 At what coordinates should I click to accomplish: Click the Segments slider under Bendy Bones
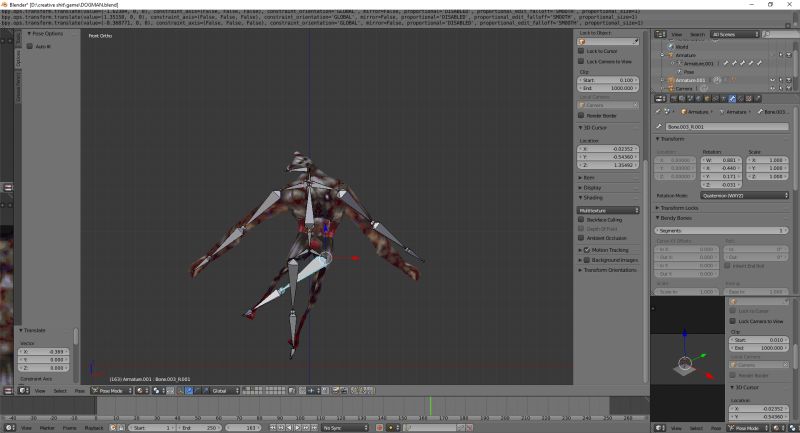click(x=722, y=230)
